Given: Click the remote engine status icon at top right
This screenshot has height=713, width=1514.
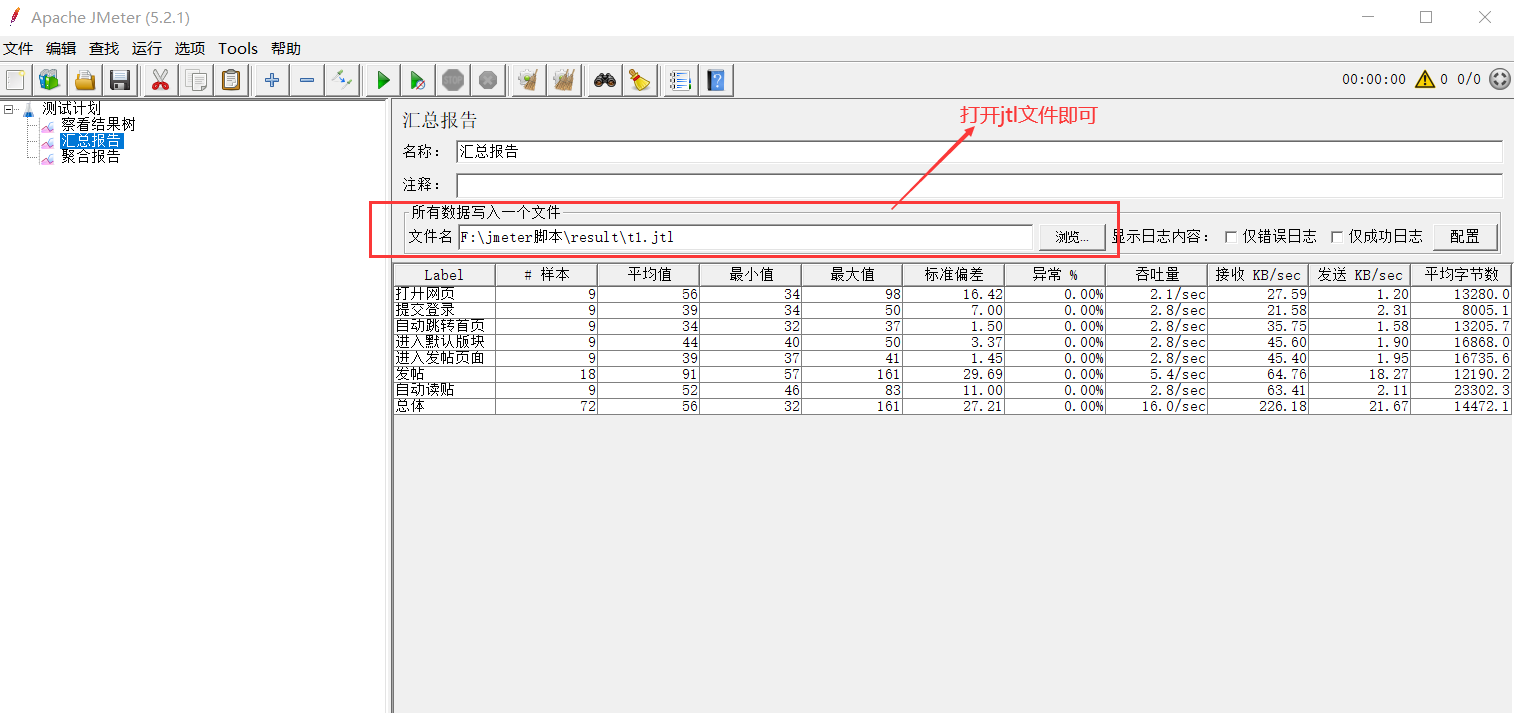Looking at the screenshot, I should [x=1500, y=79].
